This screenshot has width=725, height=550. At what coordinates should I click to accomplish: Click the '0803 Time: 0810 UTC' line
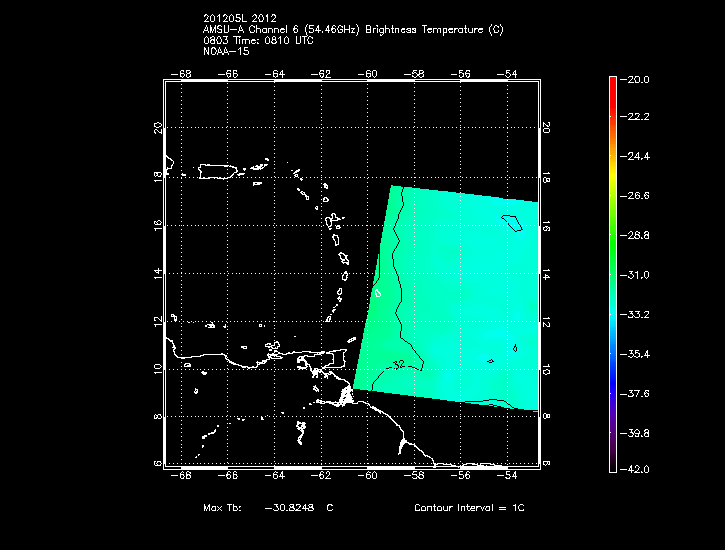click(258, 41)
